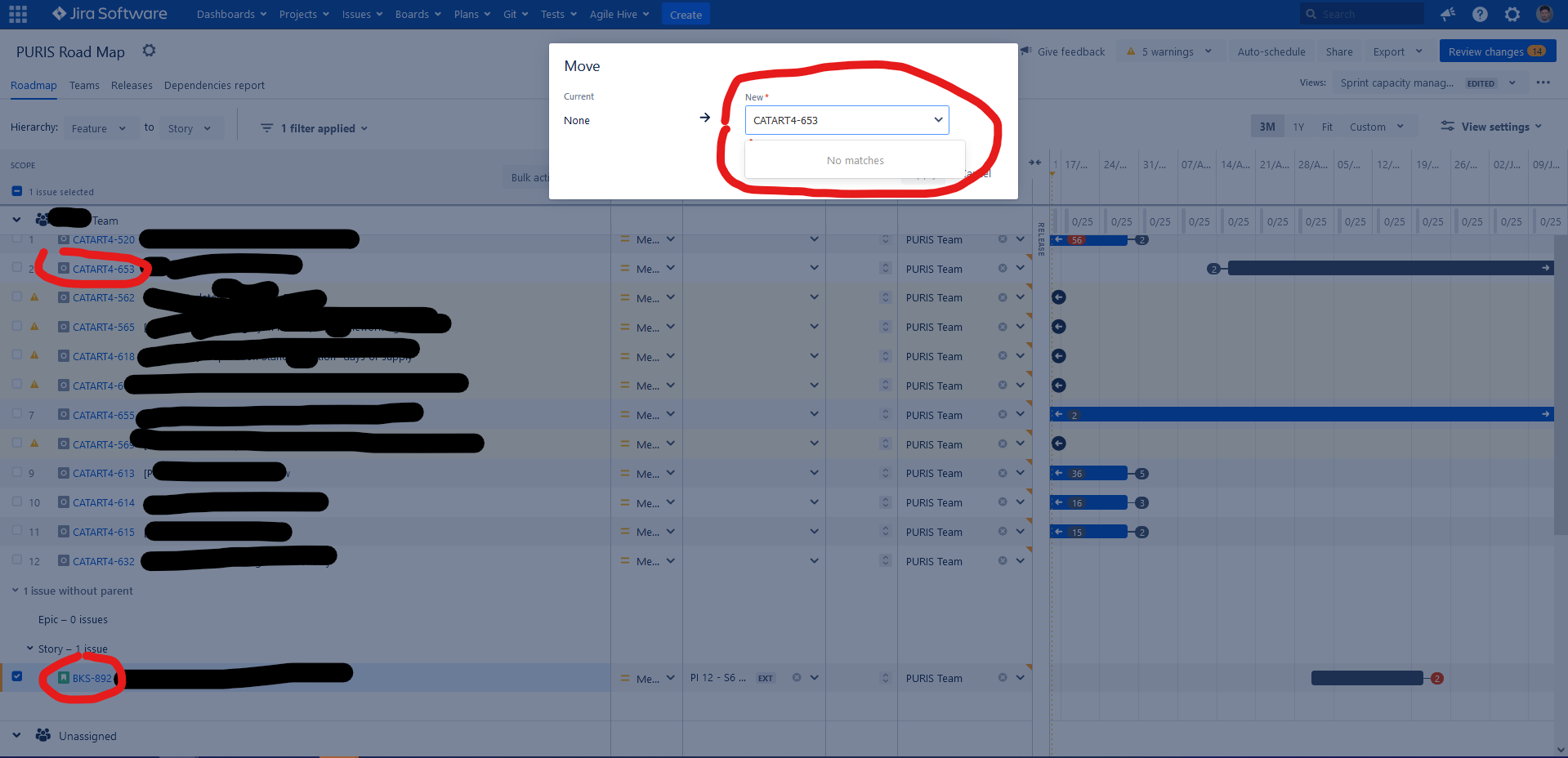Screen dimensions: 1568x758
Task: Open the Agile Hive menu
Action: [619, 14]
